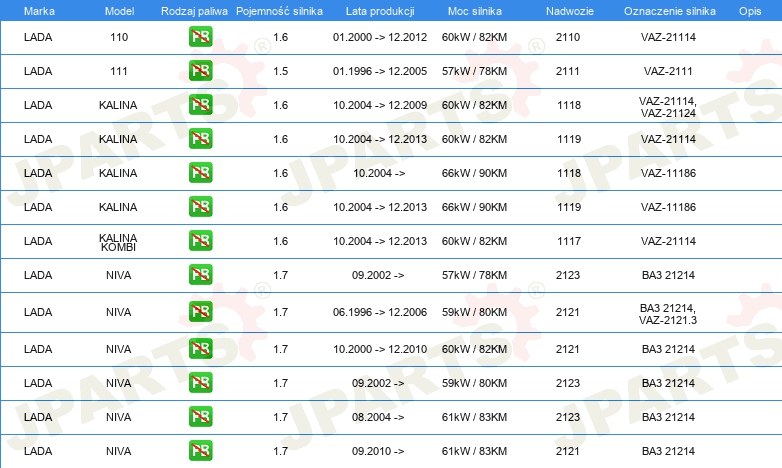Click fuel icon for NIVA 10.2000 row
This screenshot has width=782, height=468.
(x=200, y=349)
